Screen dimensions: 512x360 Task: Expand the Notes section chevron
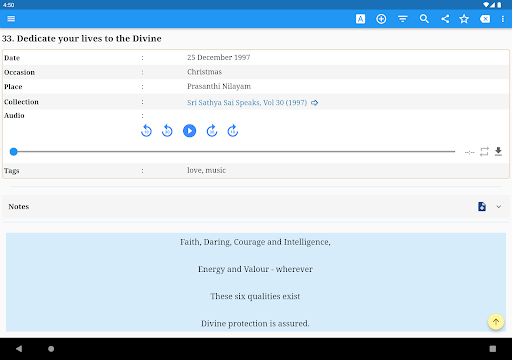(x=499, y=207)
